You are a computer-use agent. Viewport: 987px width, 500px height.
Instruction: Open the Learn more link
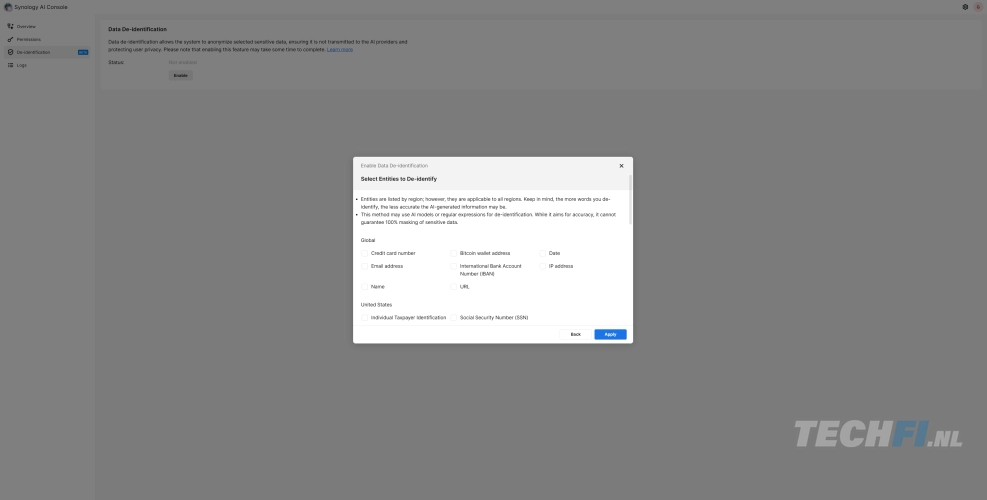340,49
